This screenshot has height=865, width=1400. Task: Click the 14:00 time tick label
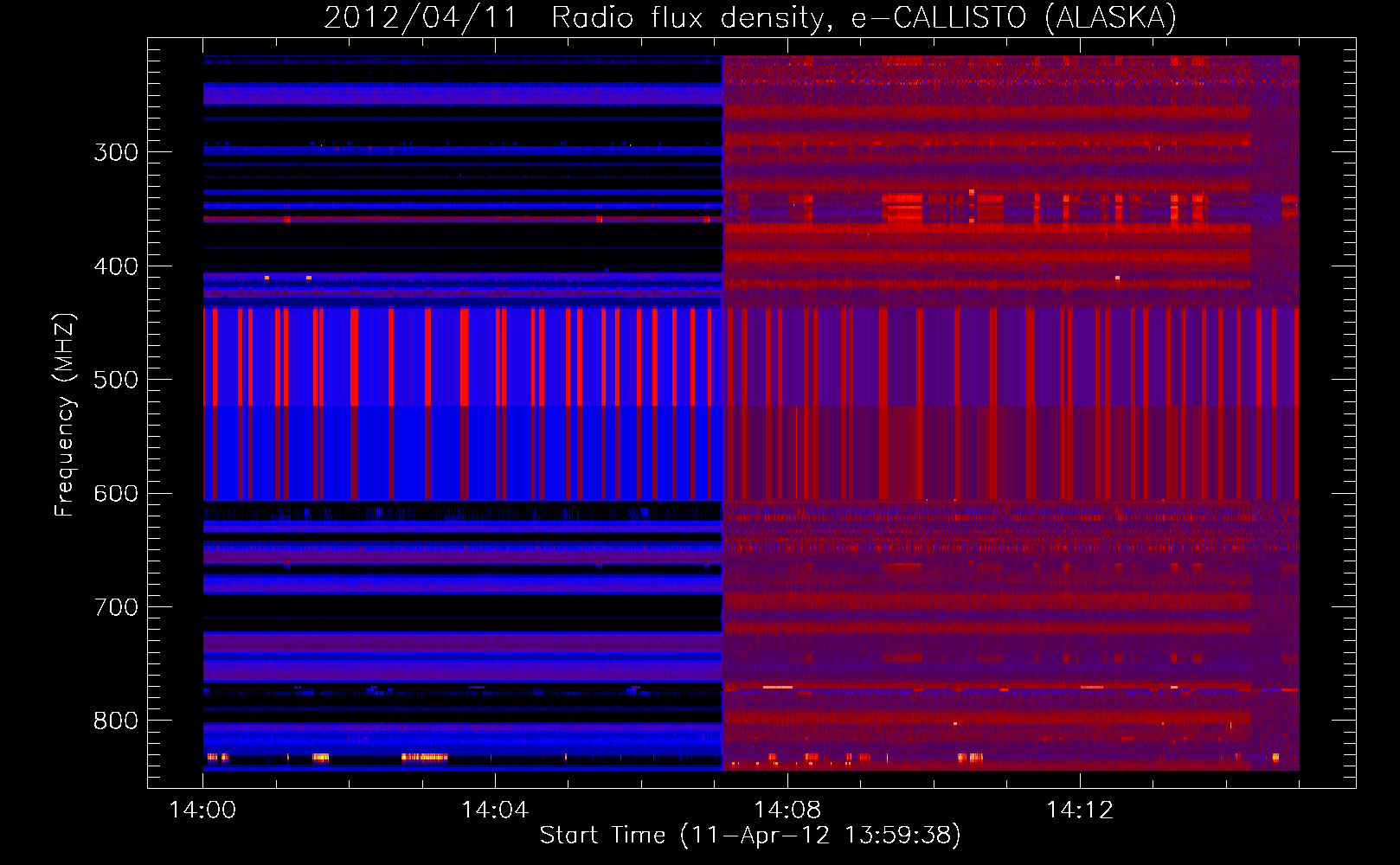pyautogui.click(x=202, y=810)
